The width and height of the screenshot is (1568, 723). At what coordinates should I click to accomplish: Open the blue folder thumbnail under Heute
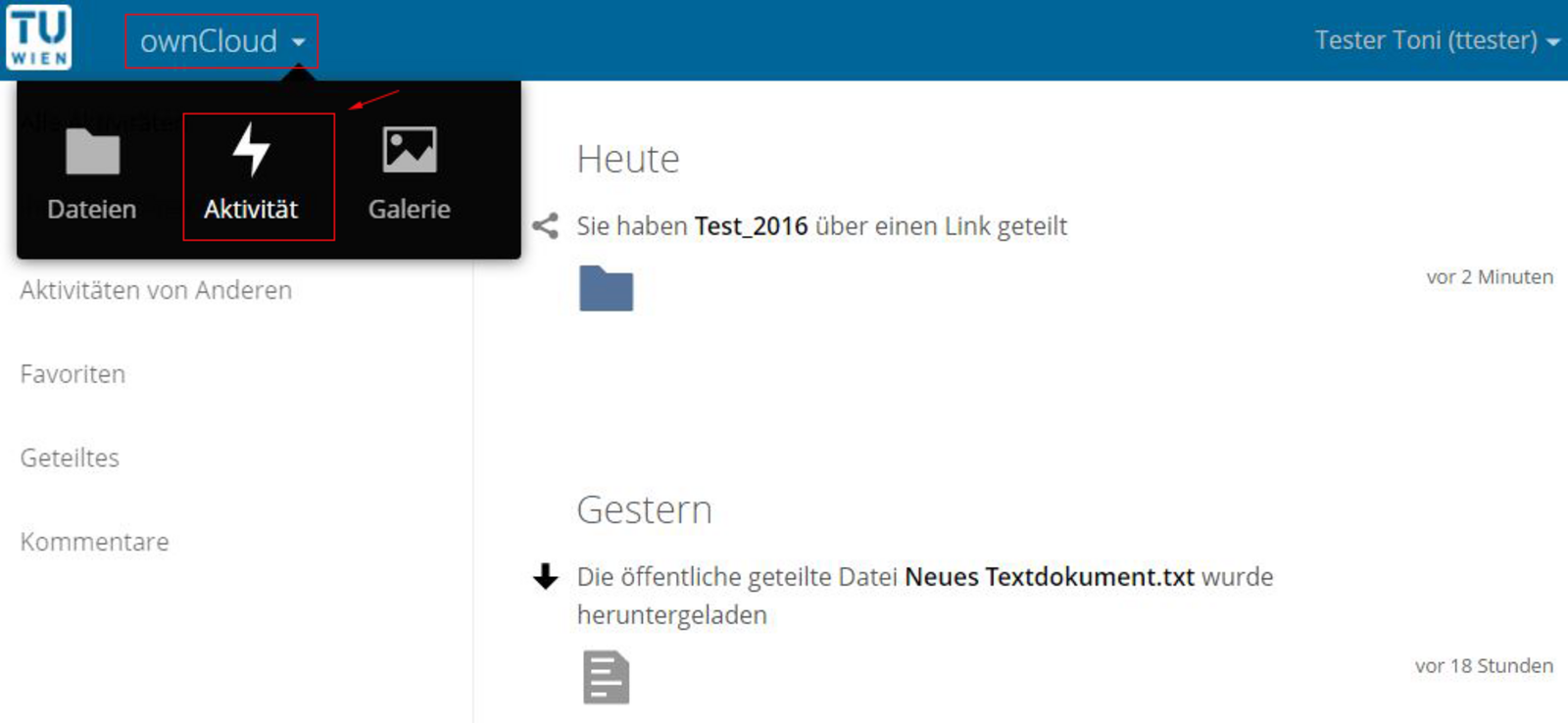pyautogui.click(x=606, y=288)
